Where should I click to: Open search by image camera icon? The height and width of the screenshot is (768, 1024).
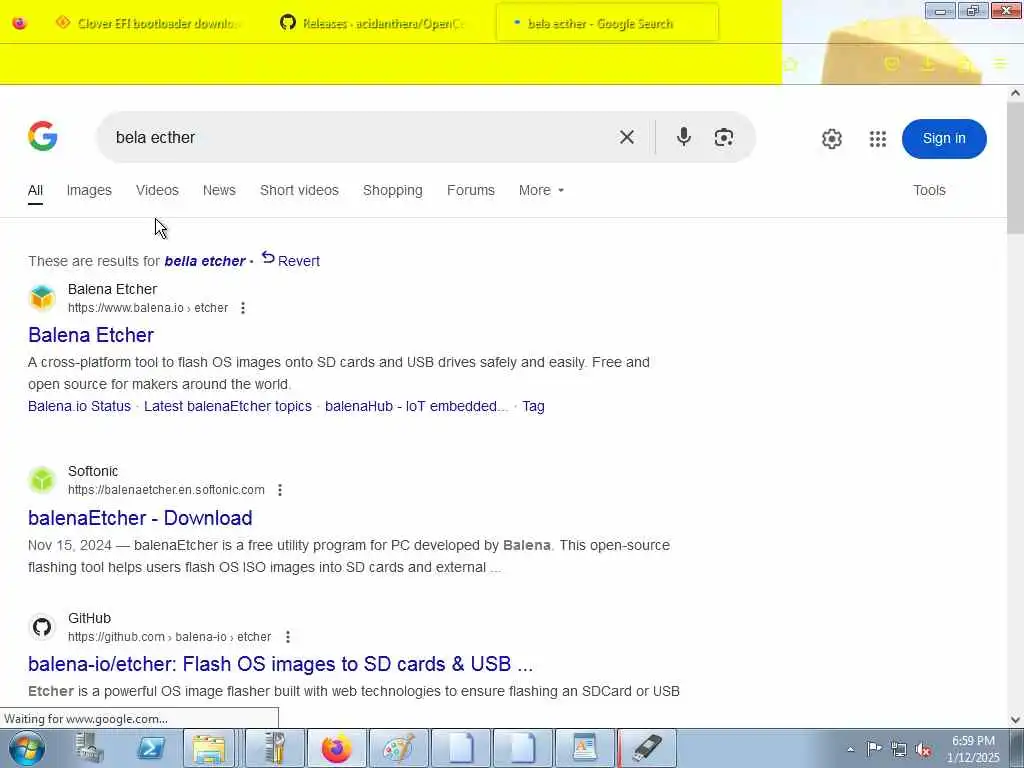pyautogui.click(x=724, y=137)
